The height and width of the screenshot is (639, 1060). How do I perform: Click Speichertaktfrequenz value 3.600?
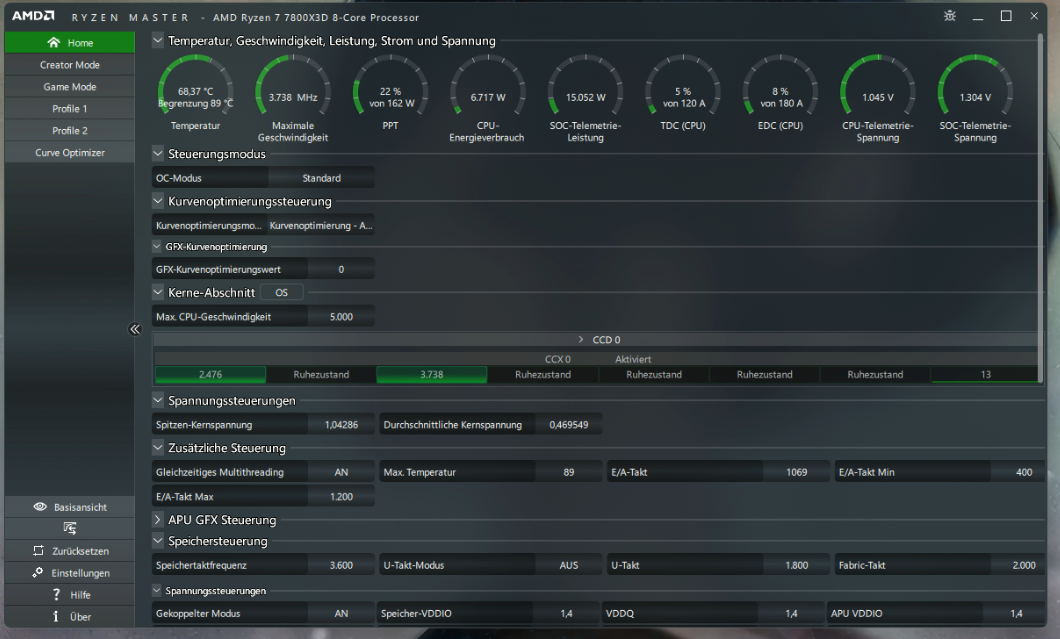pos(341,565)
